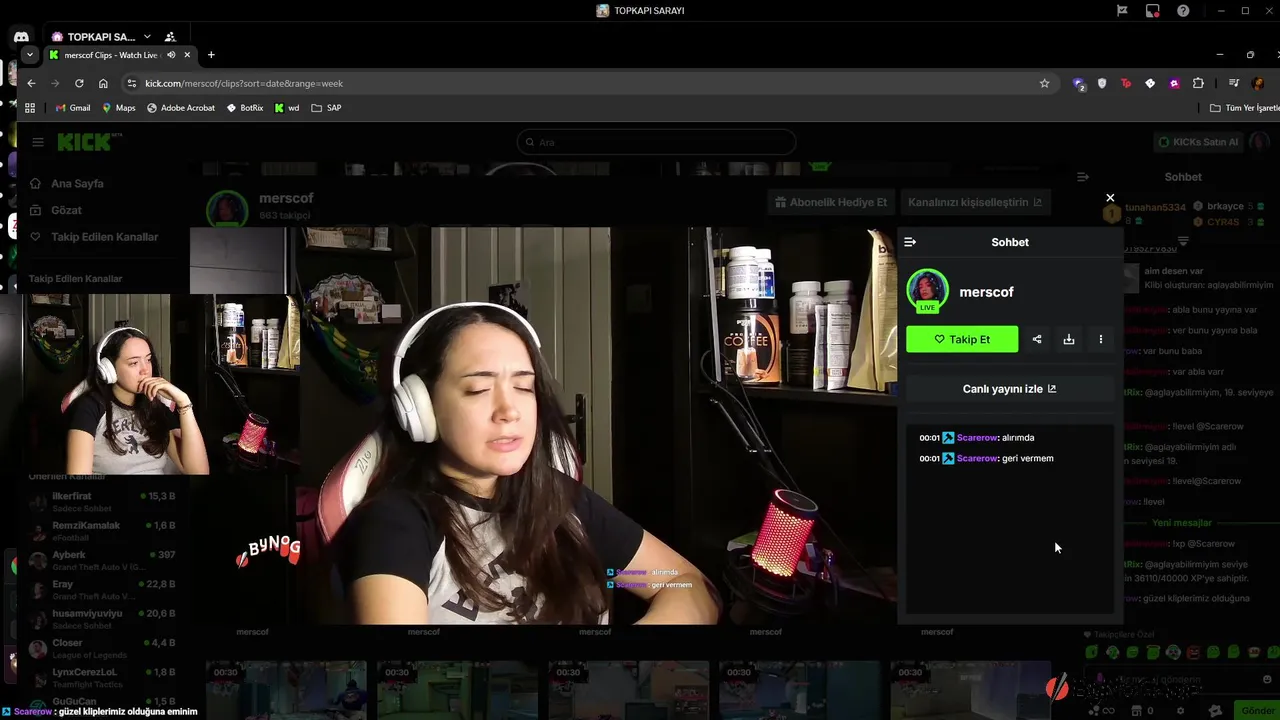The height and width of the screenshot is (720, 1280).
Task: Open Discord inbox icon
Action: click(x=1153, y=11)
